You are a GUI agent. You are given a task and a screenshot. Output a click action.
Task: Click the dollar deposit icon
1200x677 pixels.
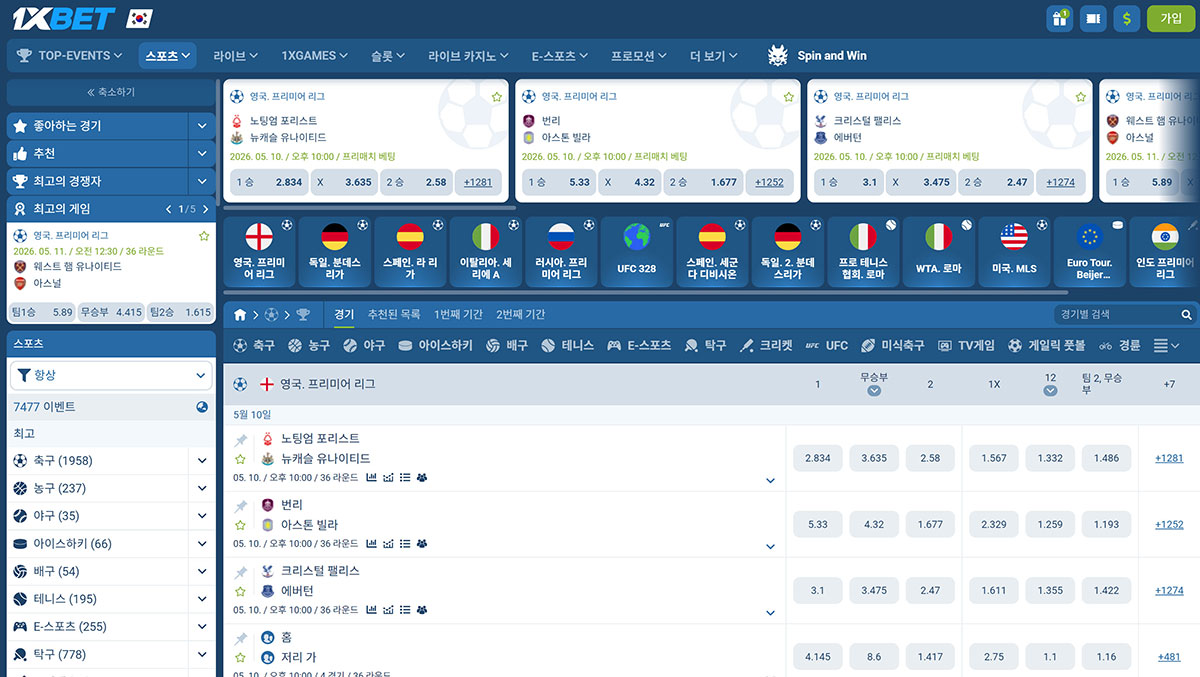point(1128,18)
